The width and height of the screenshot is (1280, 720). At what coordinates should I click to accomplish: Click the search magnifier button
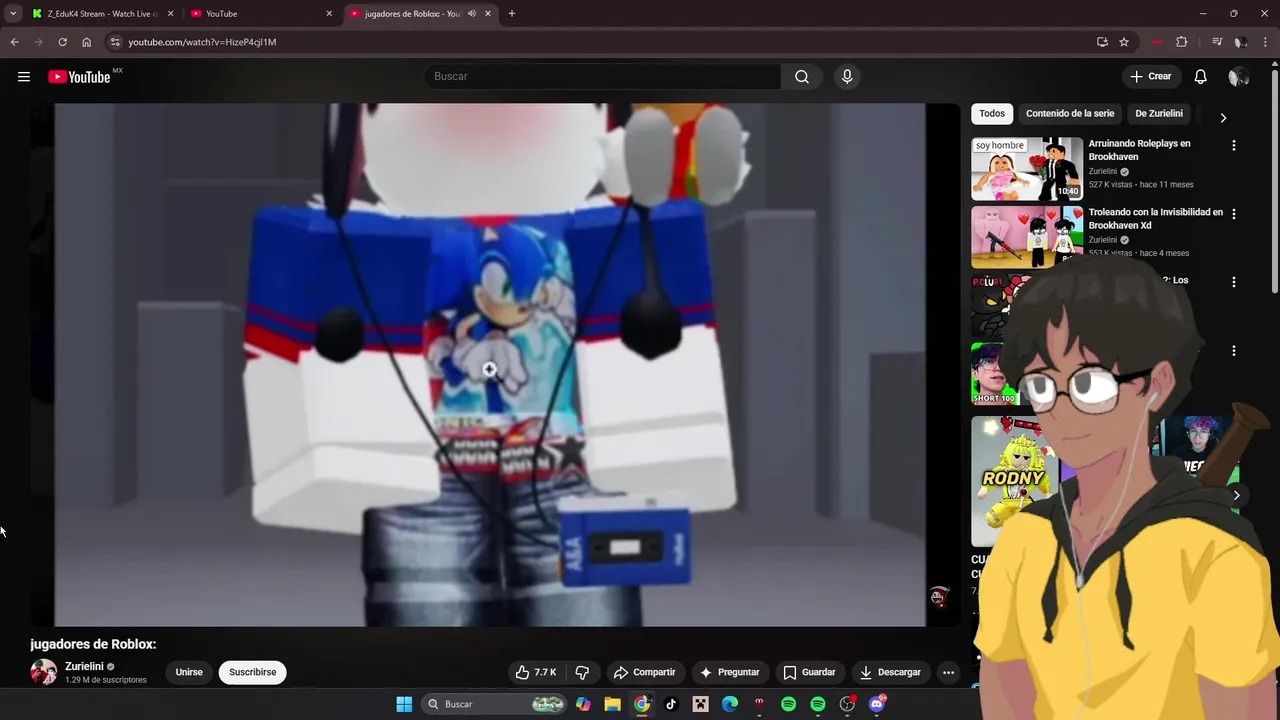(x=802, y=77)
